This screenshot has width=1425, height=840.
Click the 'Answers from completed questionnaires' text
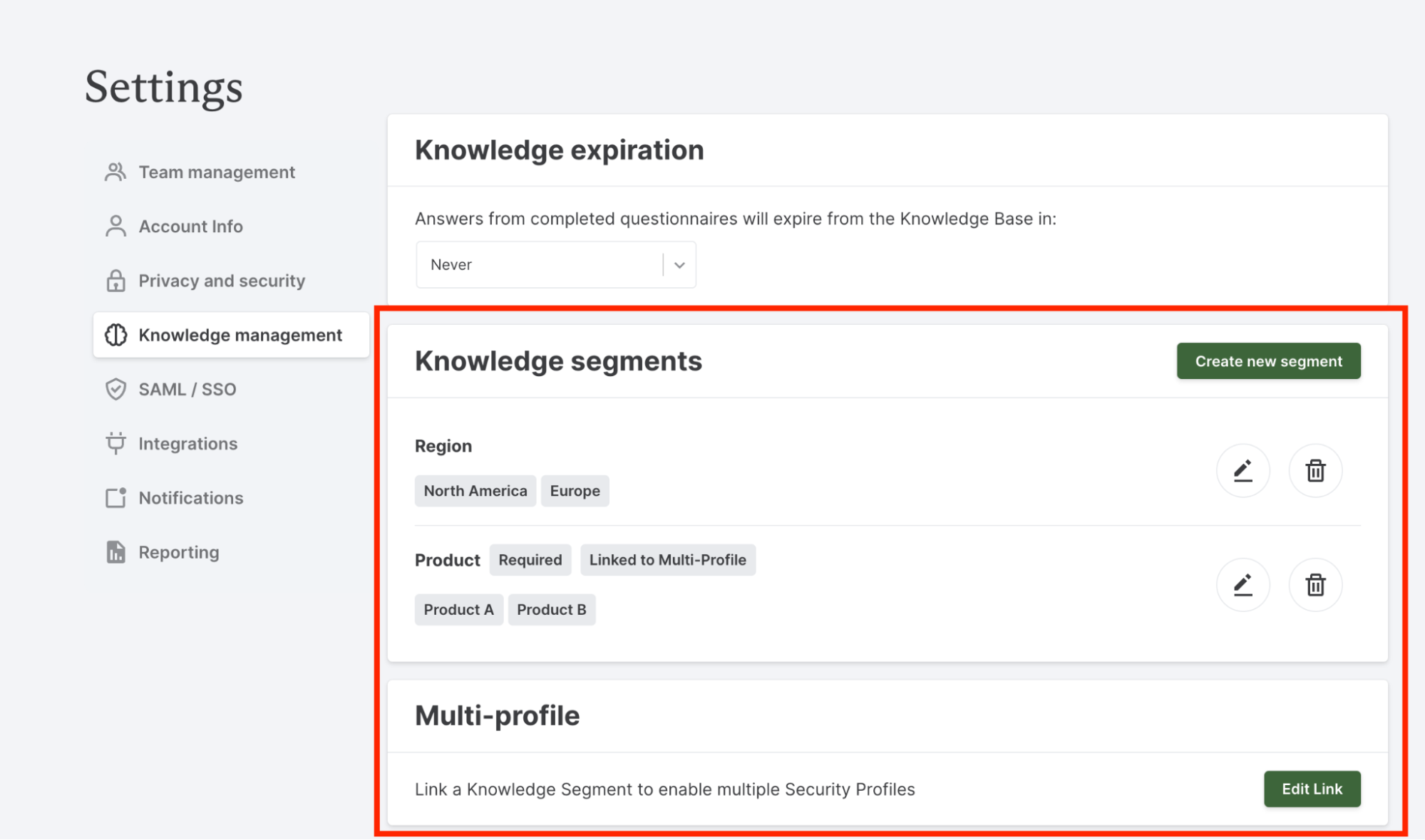(x=735, y=219)
